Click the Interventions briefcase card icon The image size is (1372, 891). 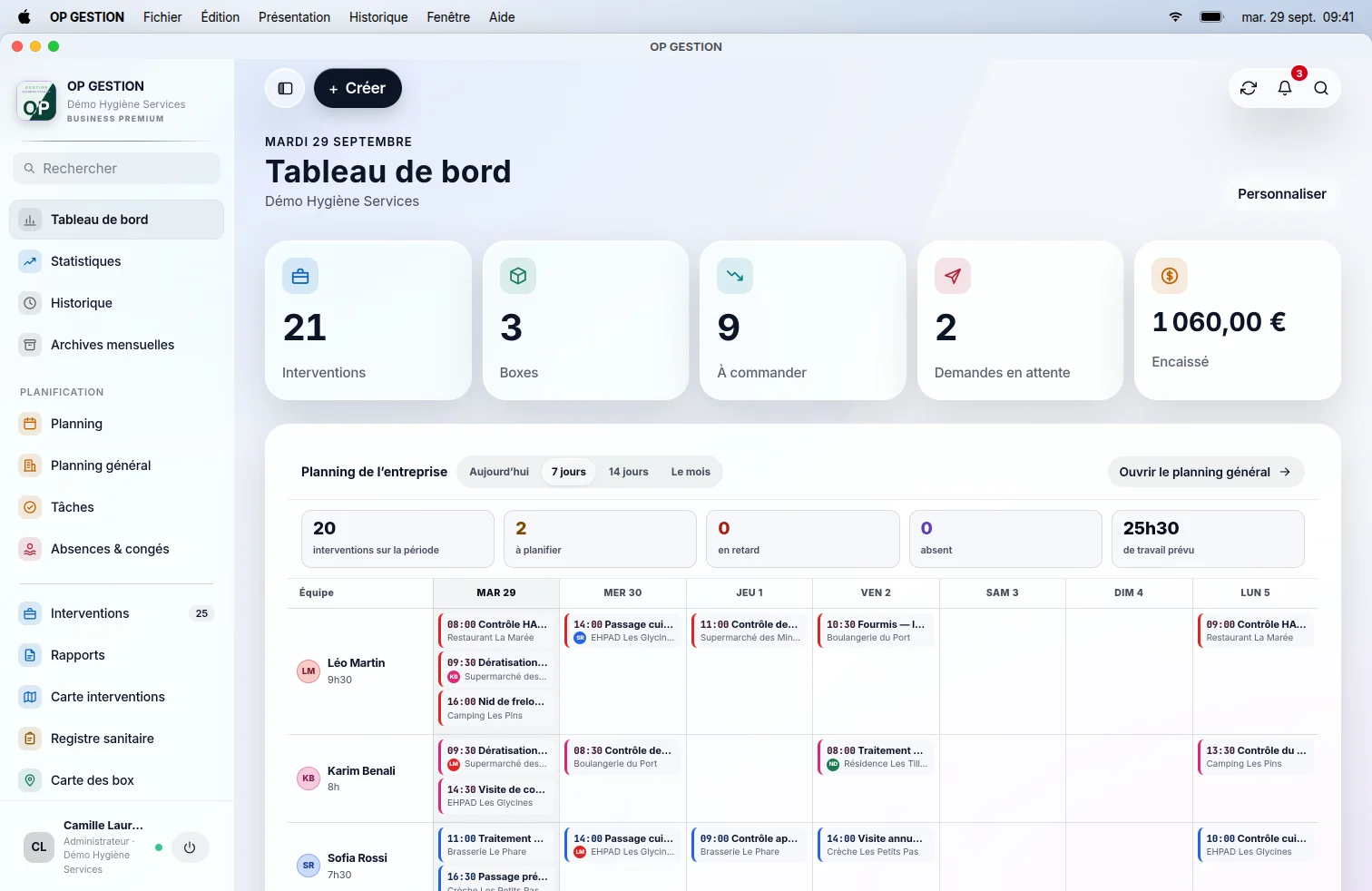(x=300, y=276)
